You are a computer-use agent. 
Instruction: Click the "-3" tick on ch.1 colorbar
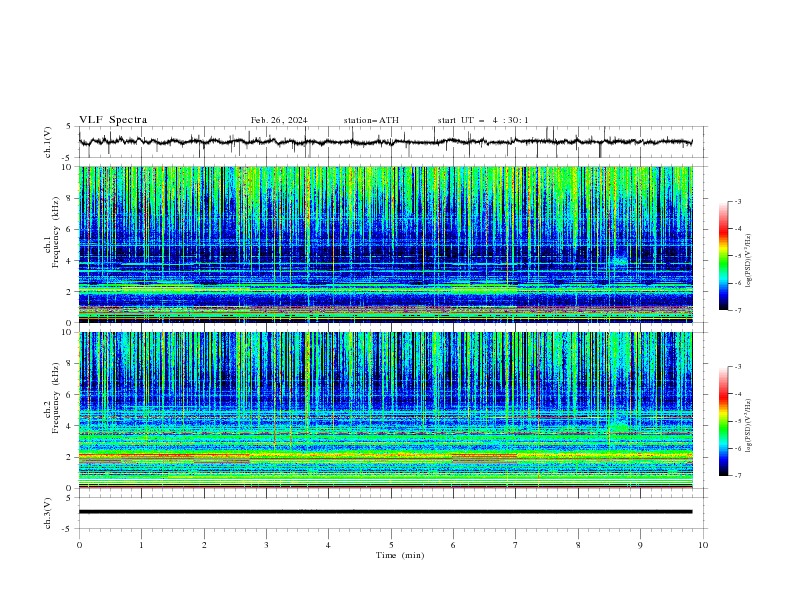pos(737,201)
